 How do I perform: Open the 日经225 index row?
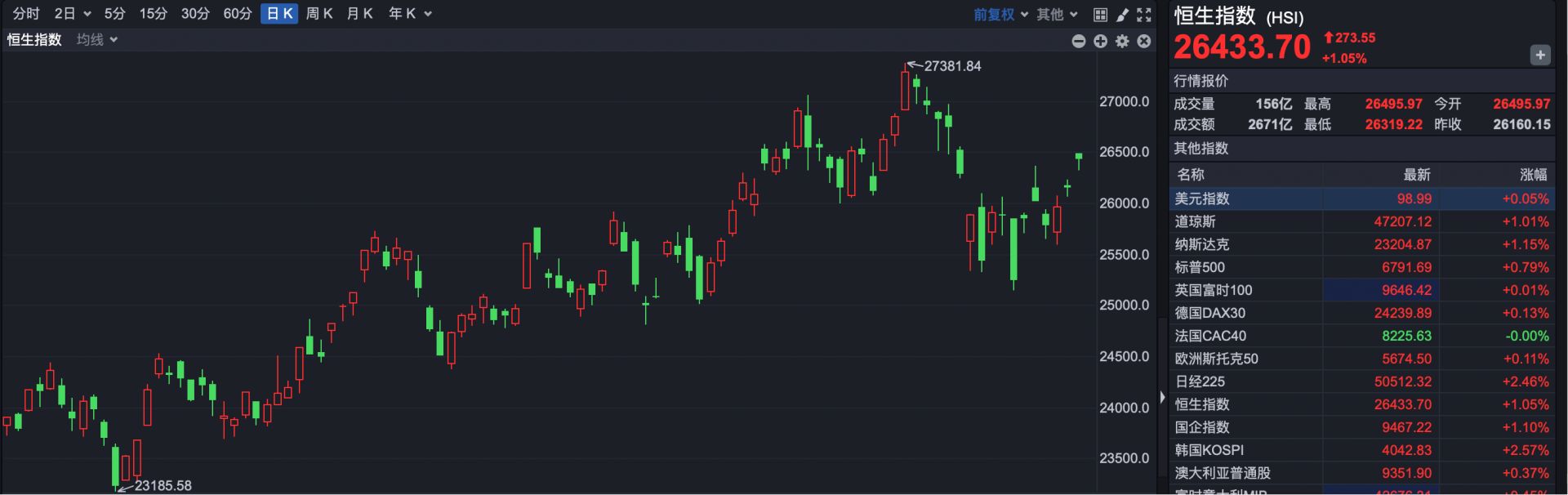pyautogui.click(x=1200, y=381)
